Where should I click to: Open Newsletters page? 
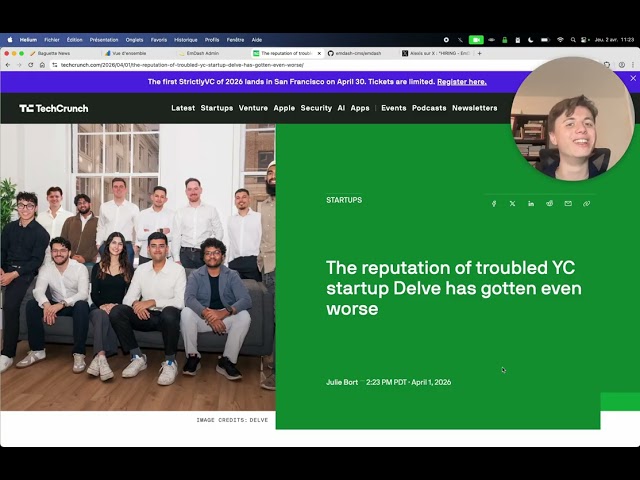coord(475,108)
